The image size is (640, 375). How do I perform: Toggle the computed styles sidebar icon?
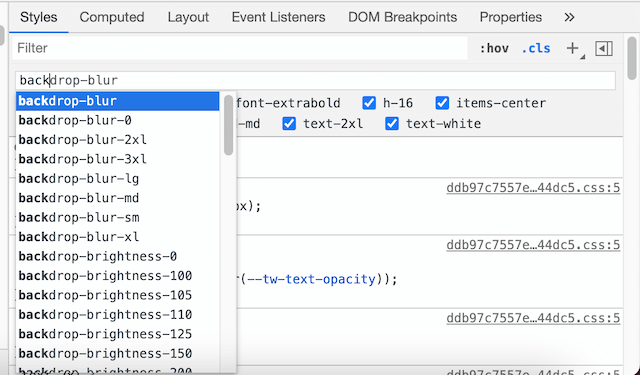click(x=604, y=49)
